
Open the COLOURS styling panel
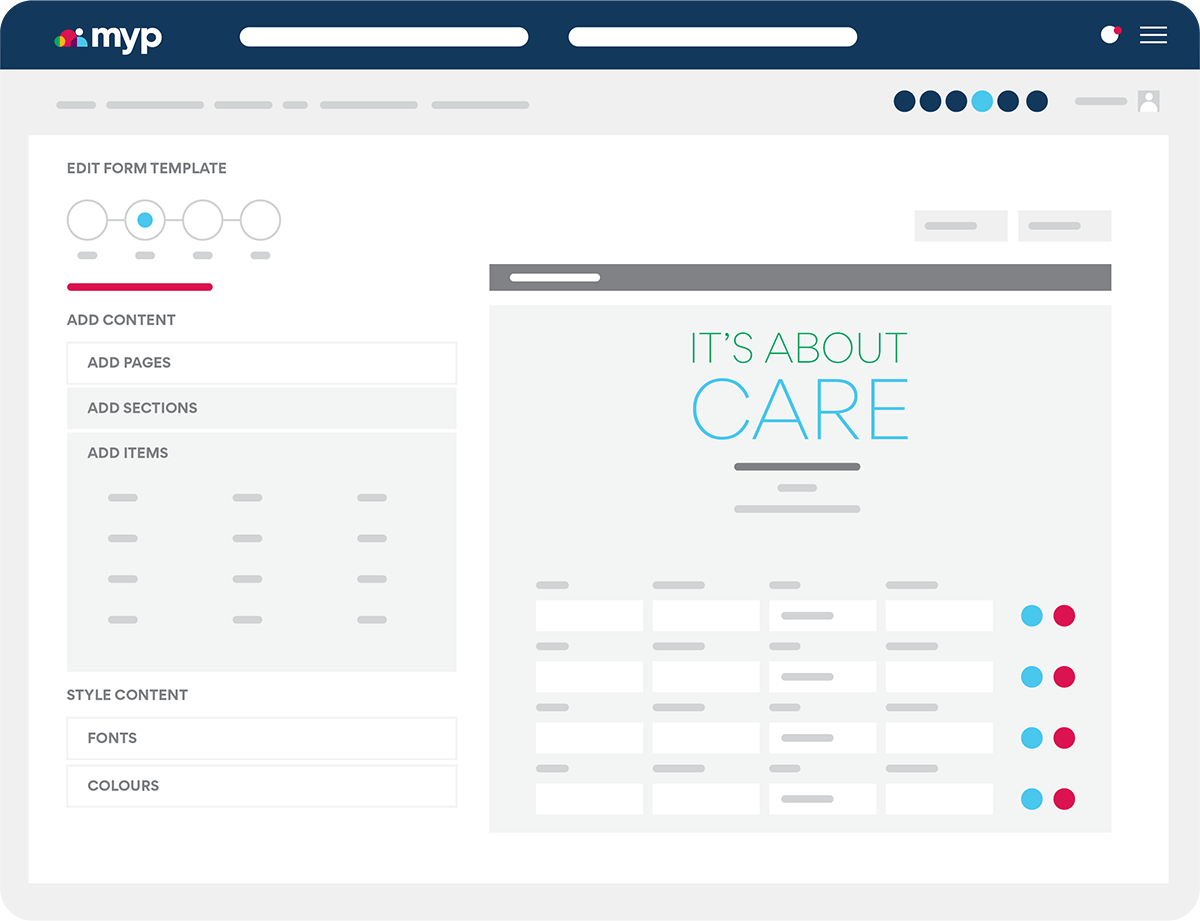[261, 786]
